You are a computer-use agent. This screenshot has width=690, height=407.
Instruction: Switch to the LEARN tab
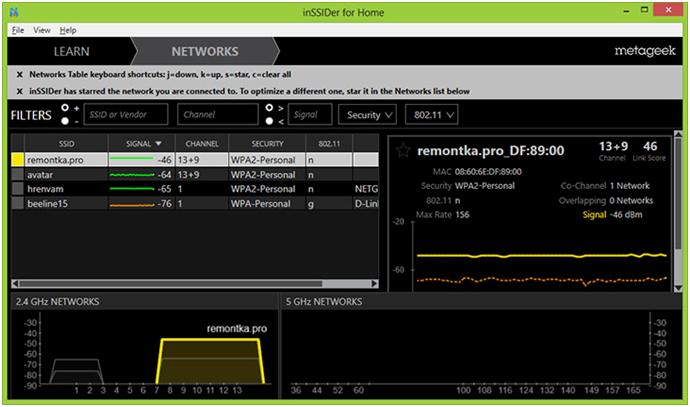point(71,51)
